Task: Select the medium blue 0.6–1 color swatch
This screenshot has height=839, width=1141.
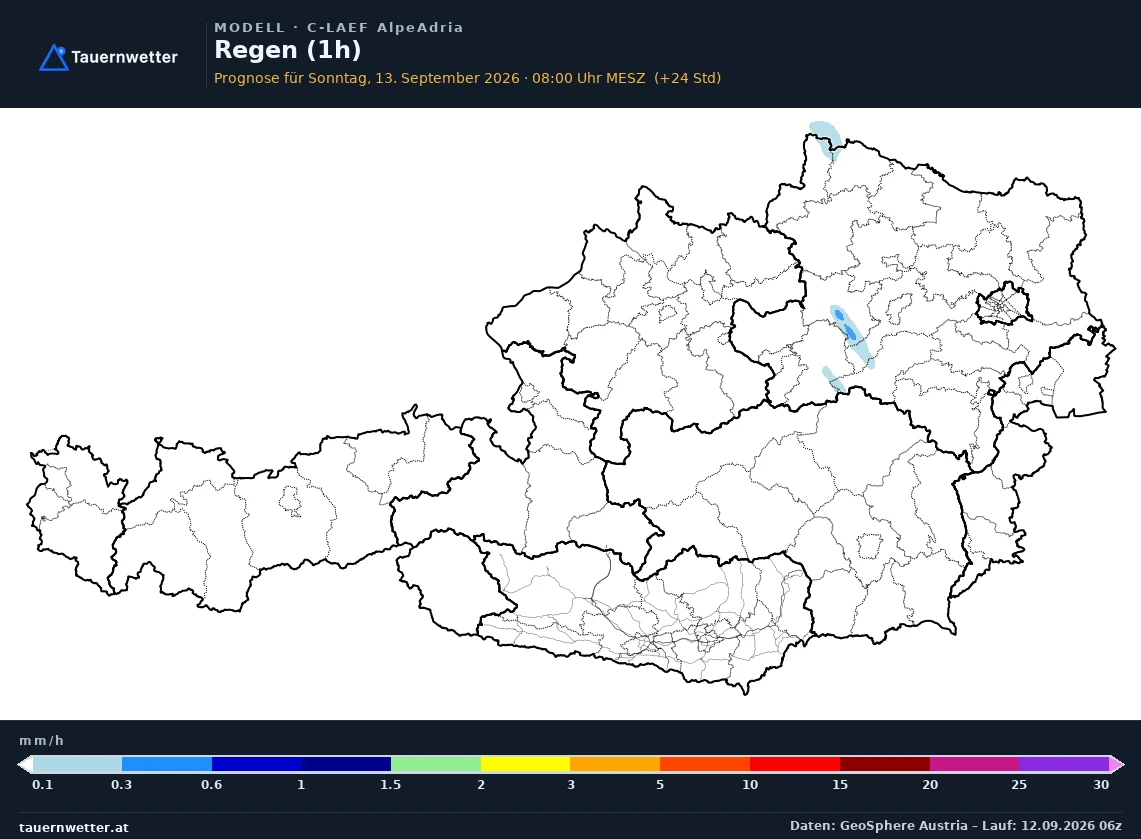Action: 256,764
